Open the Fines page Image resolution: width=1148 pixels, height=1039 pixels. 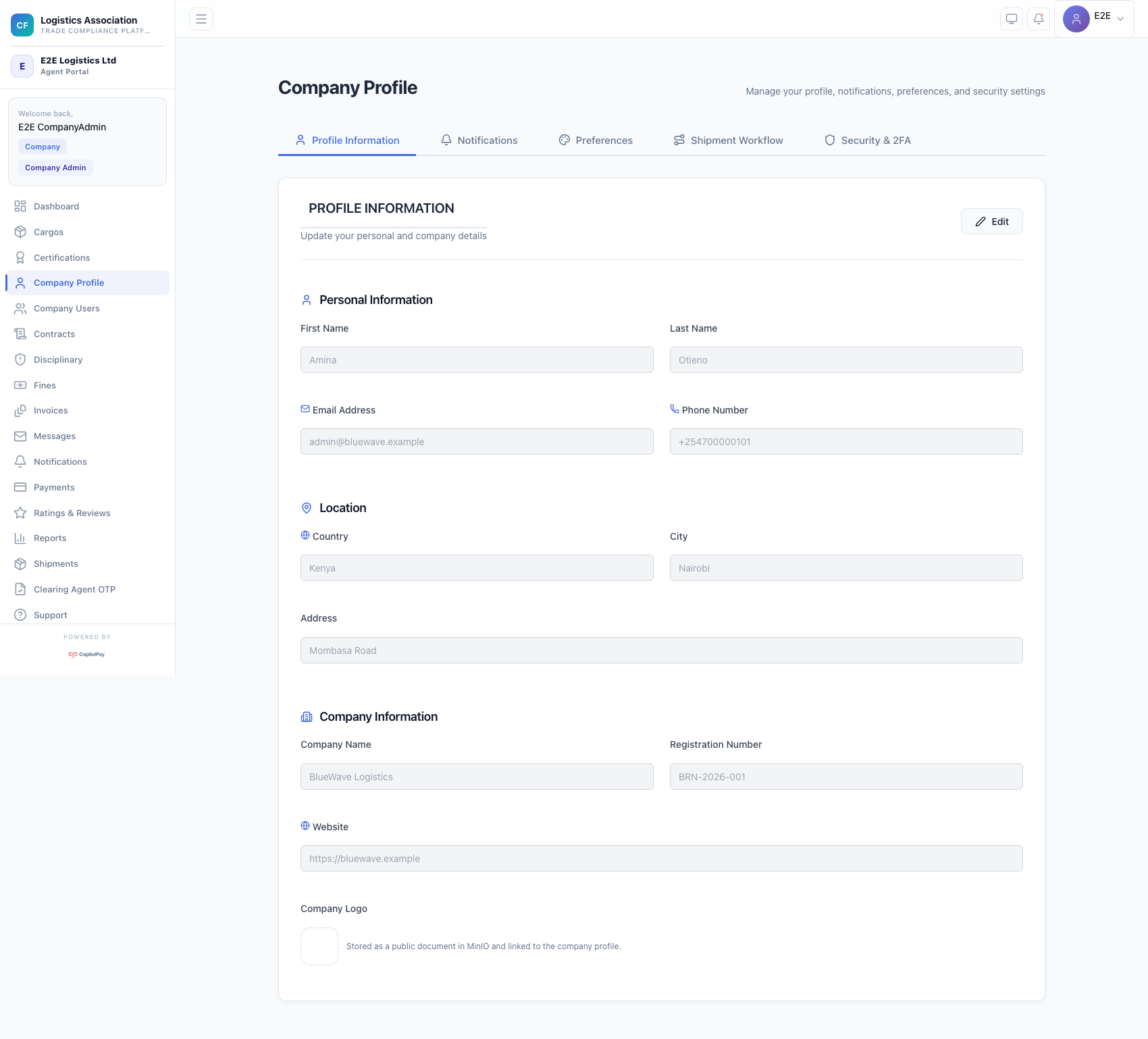[45, 385]
